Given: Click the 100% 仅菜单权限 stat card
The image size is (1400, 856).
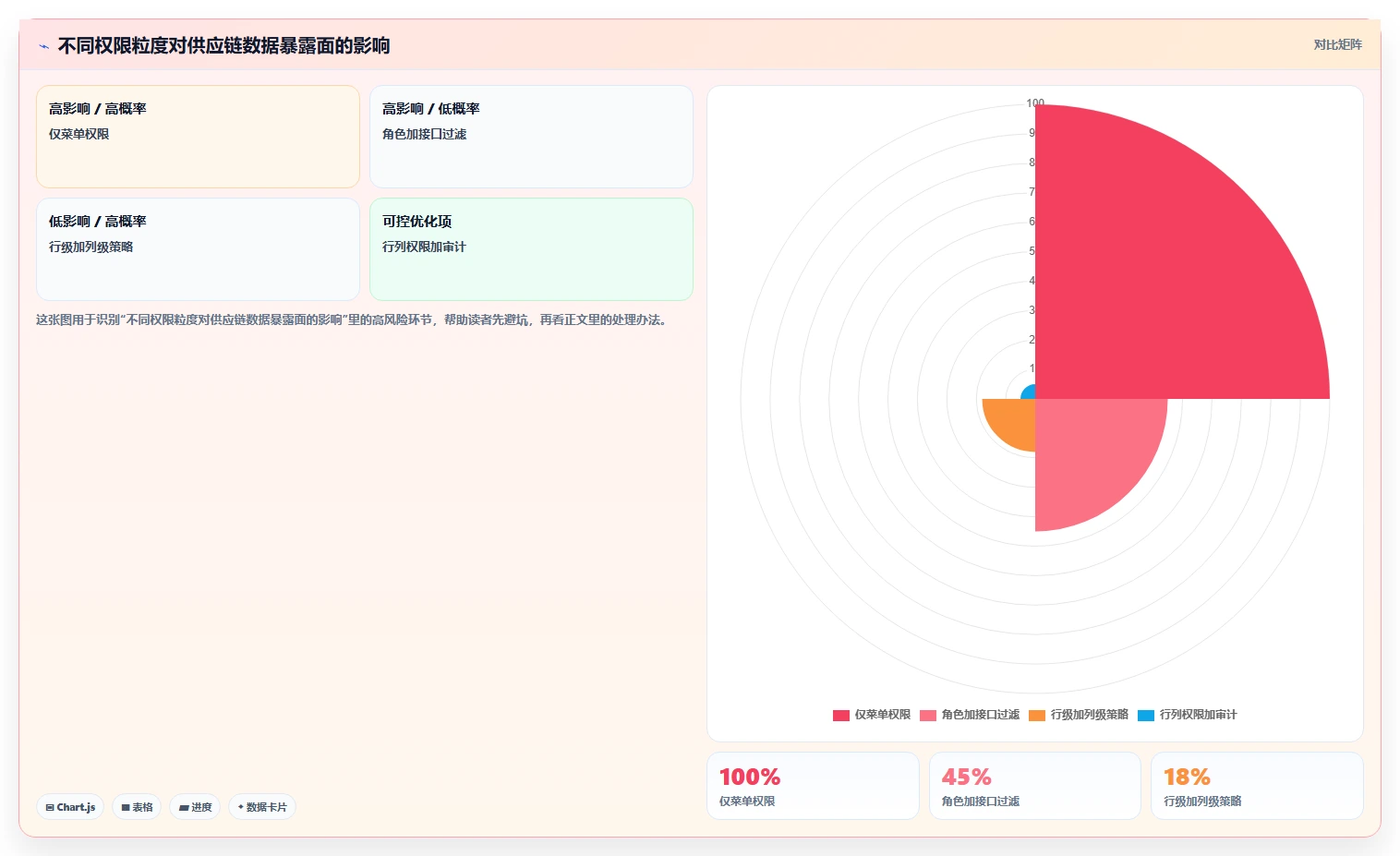Looking at the screenshot, I should pyautogui.click(x=813, y=786).
